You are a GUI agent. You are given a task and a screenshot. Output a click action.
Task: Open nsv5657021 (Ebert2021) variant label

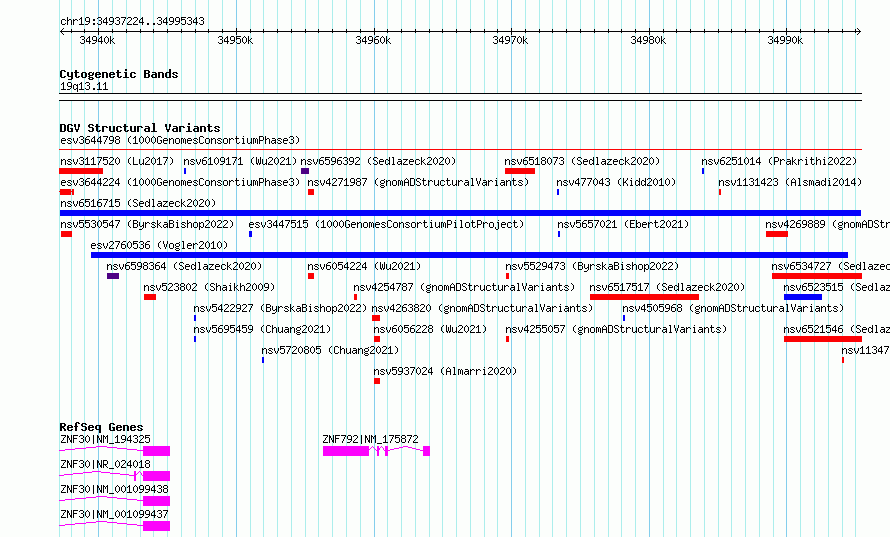point(623,224)
